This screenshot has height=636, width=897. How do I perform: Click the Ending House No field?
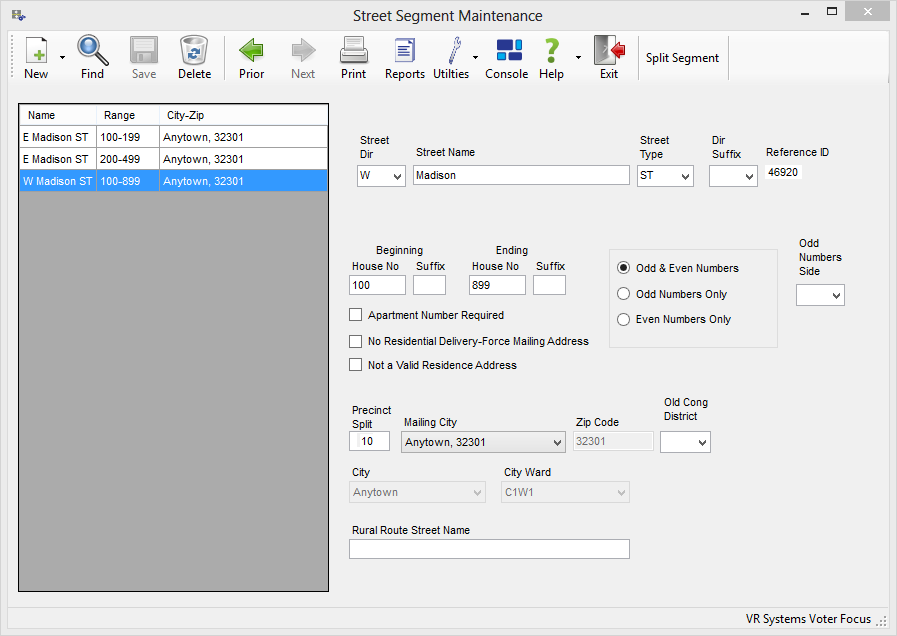pos(497,285)
